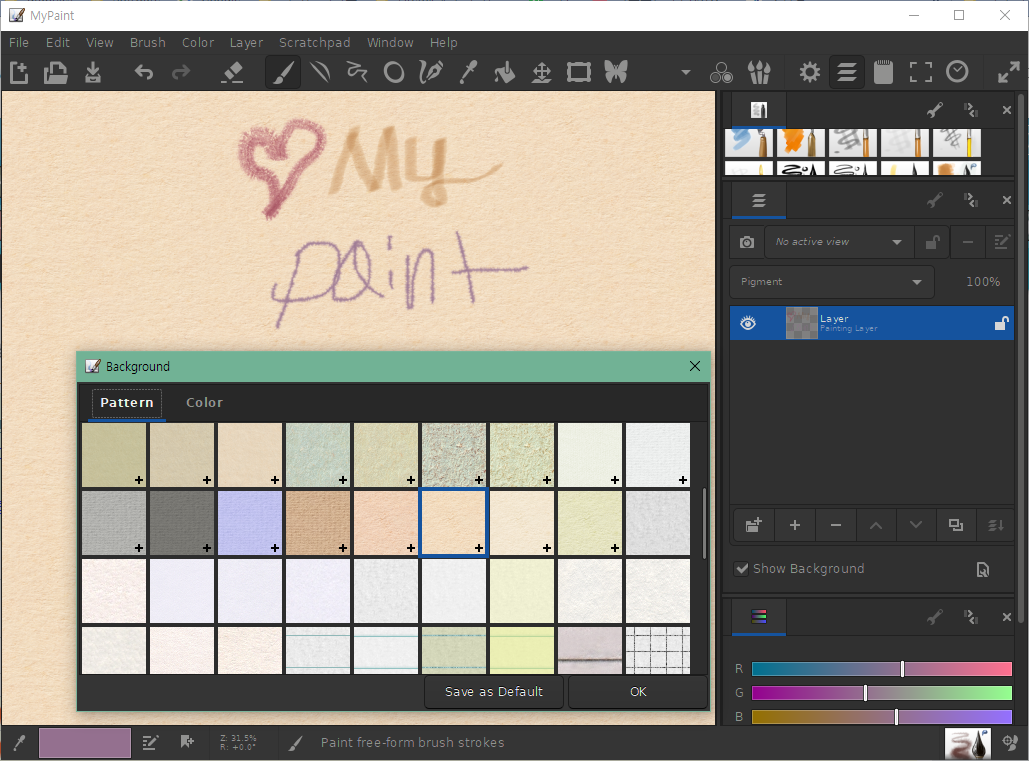Click the New canvas icon
This screenshot has width=1029, height=761.
coord(19,72)
